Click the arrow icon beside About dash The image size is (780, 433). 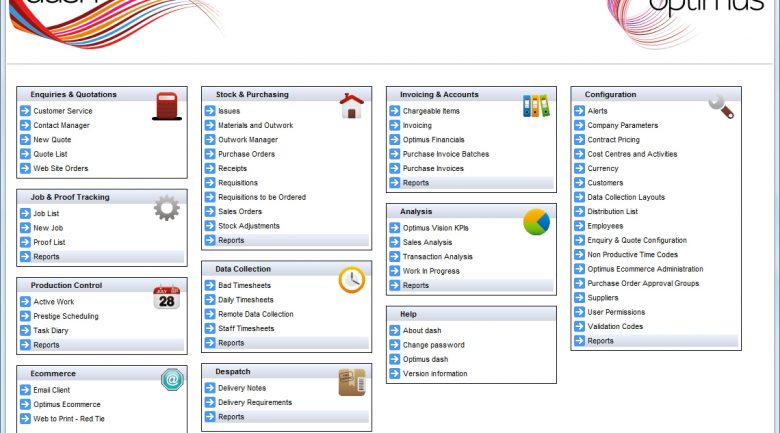coord(394,330)
